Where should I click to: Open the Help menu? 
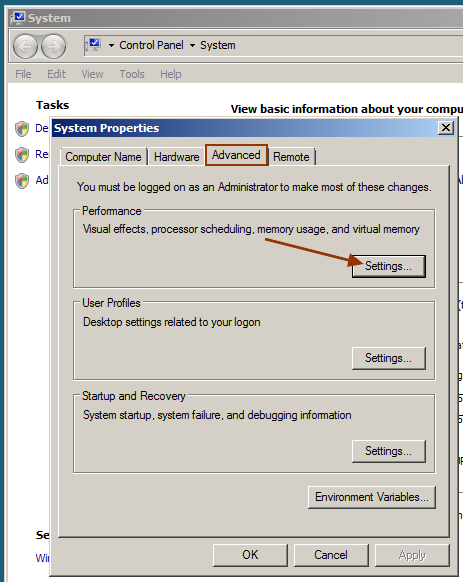(x=171, y=74)
